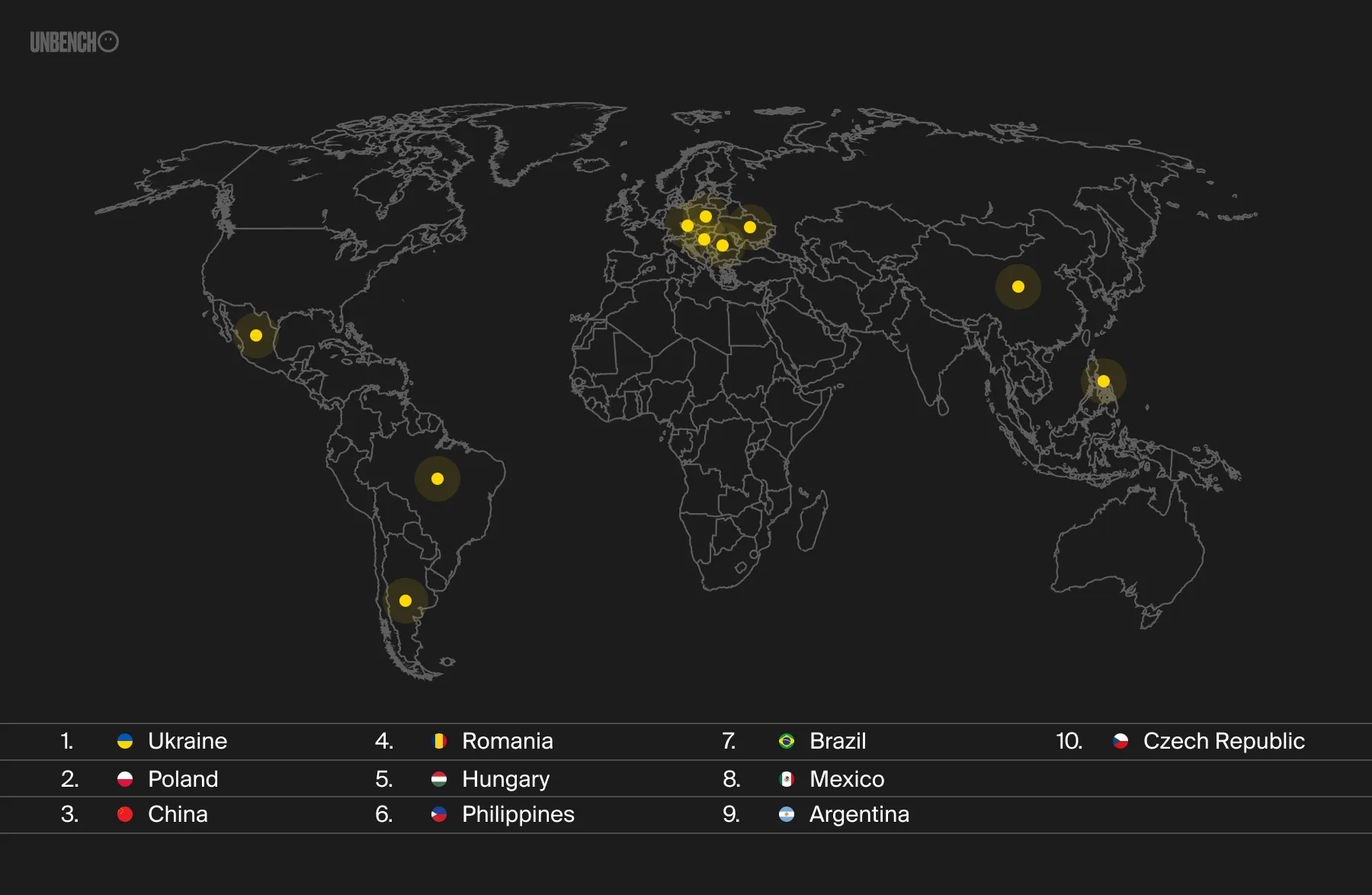Viewport: 1372px width, 895px height.
Task: Click the China flag icon
Action: [x=126, y=814]
